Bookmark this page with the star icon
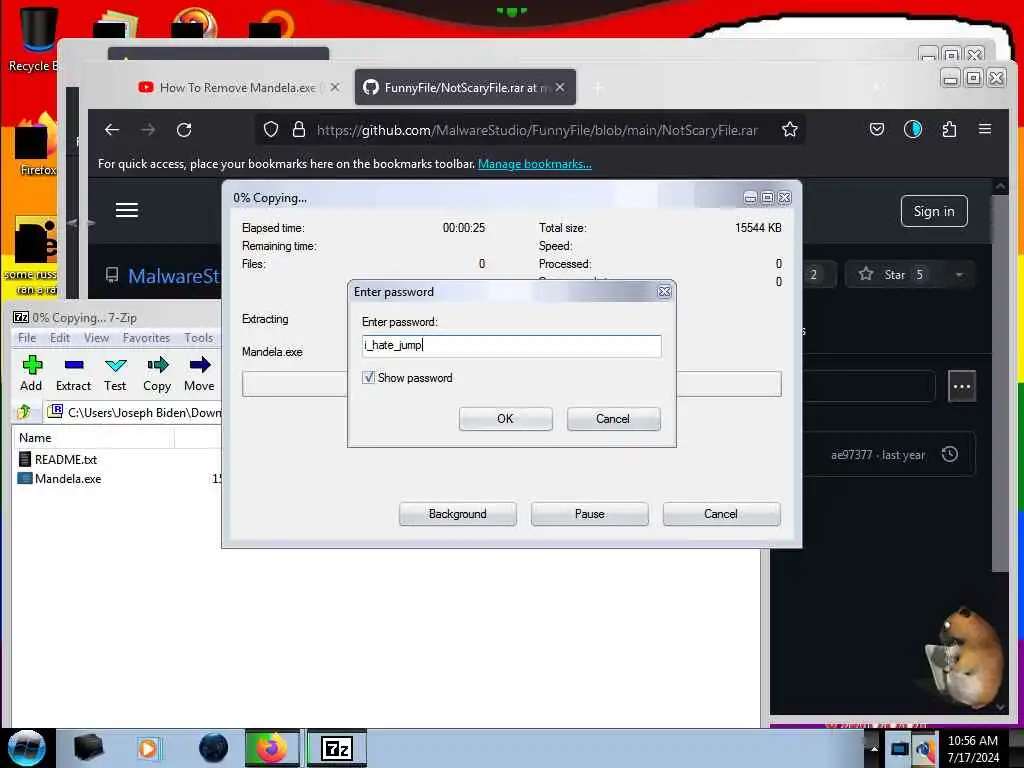The image size is (1024, 768). (x=790, y=130)
